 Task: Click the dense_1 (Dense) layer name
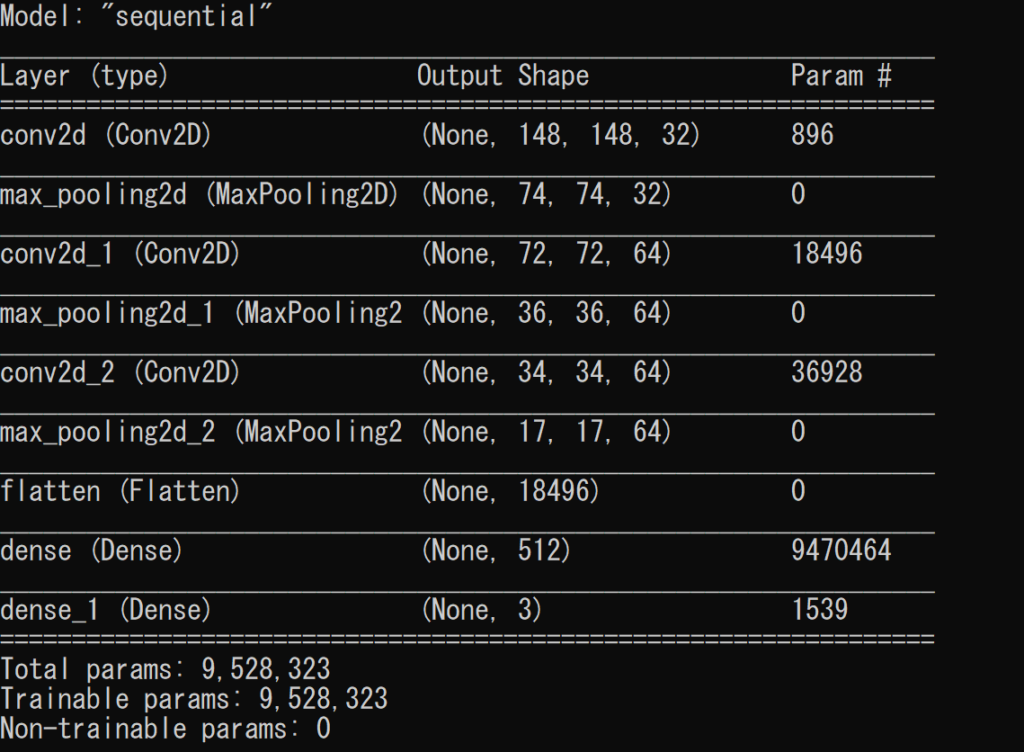[x=106, y=610]
